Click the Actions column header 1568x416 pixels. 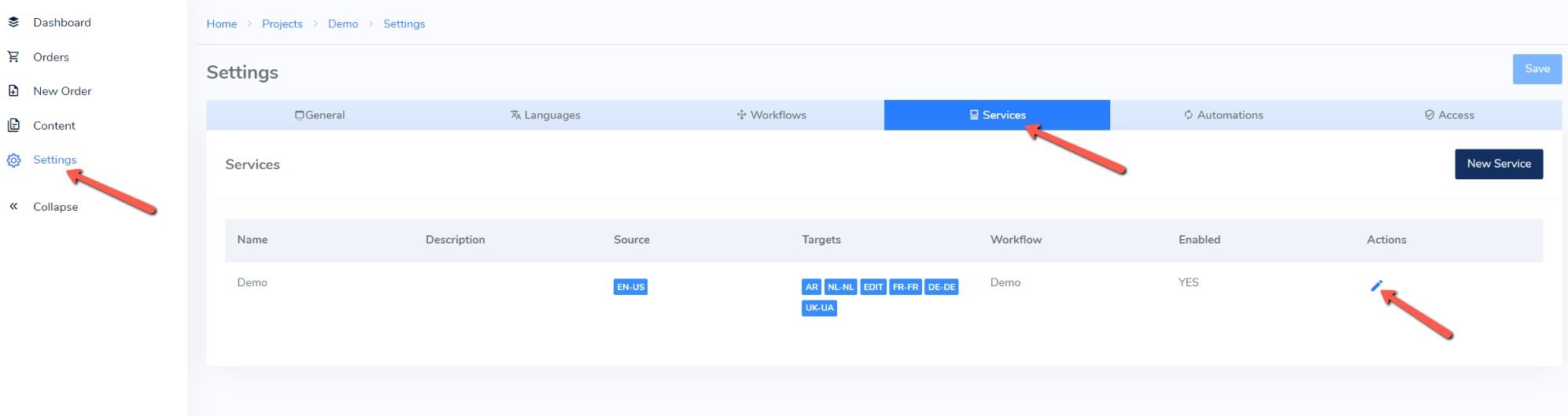[x=1386, y=240]
